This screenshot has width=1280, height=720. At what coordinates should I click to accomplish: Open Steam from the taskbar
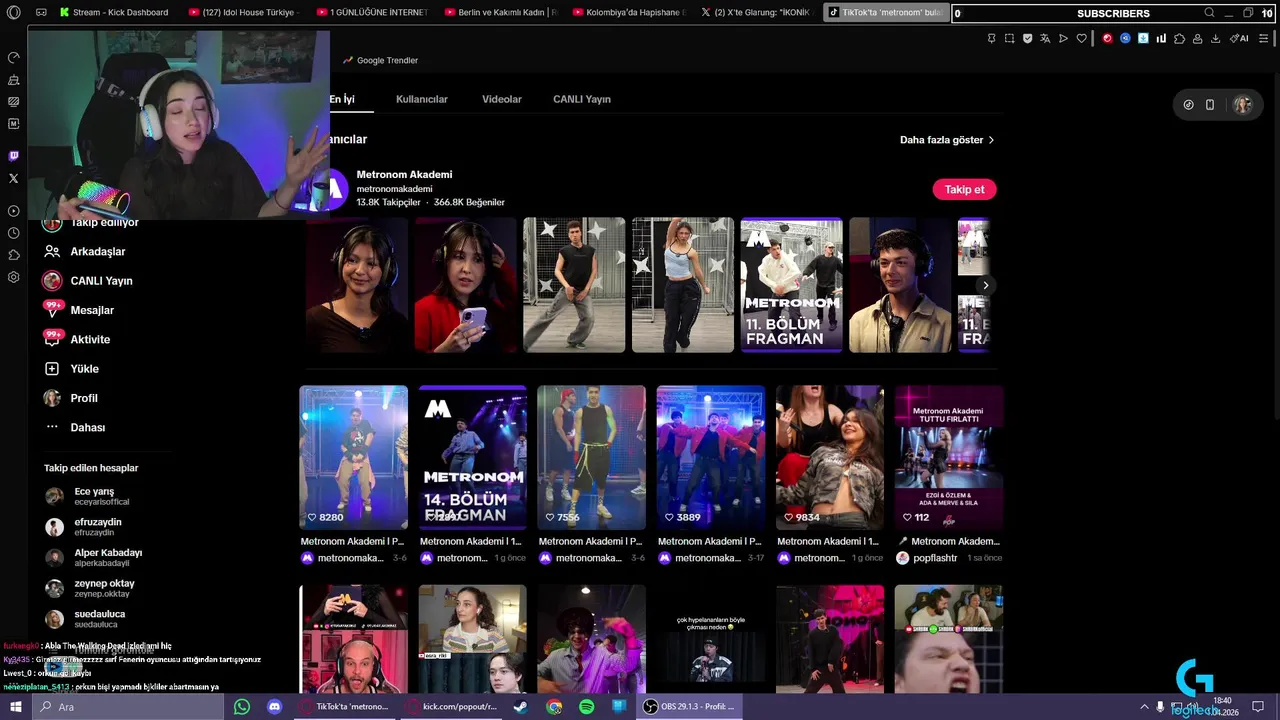(x=520, y=707)
